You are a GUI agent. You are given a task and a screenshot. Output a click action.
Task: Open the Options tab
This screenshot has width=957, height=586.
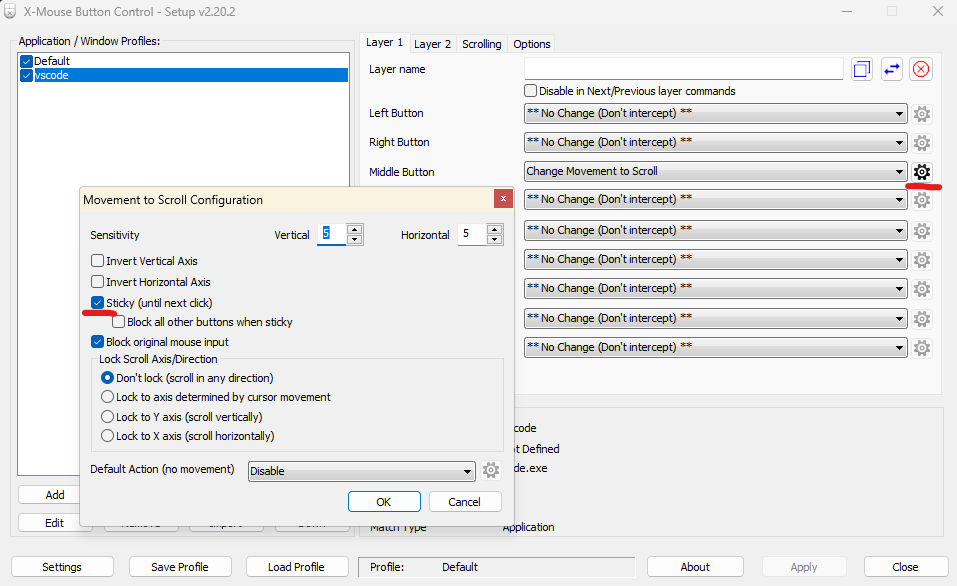point(531,43)
